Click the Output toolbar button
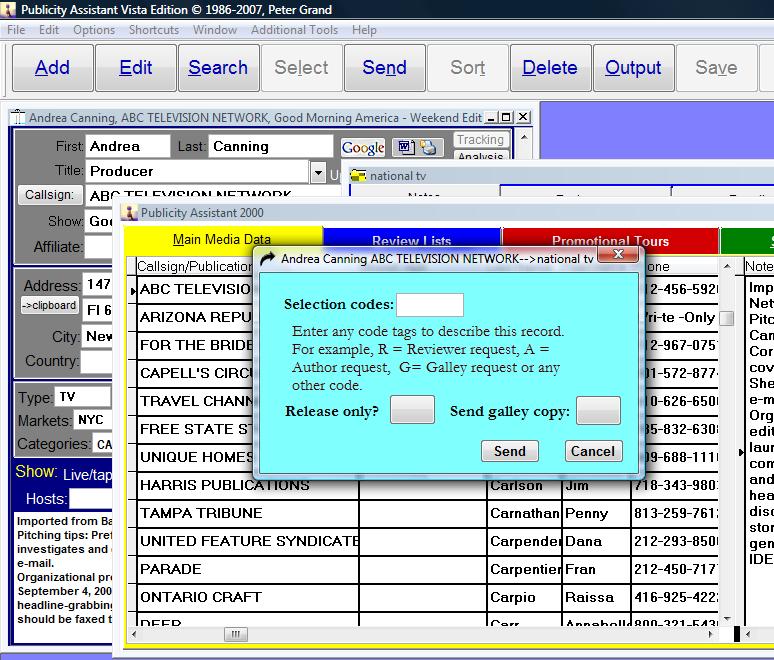 pyautogui.click(x=633, y=68)
